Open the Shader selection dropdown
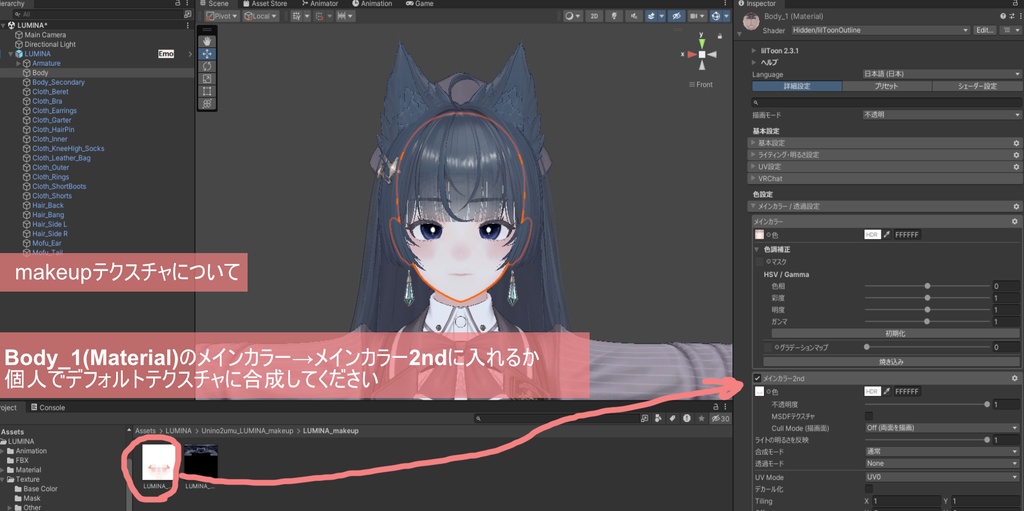Image resolution: width=1024 pixels, height=511 pixels. (x=880, y=30)
